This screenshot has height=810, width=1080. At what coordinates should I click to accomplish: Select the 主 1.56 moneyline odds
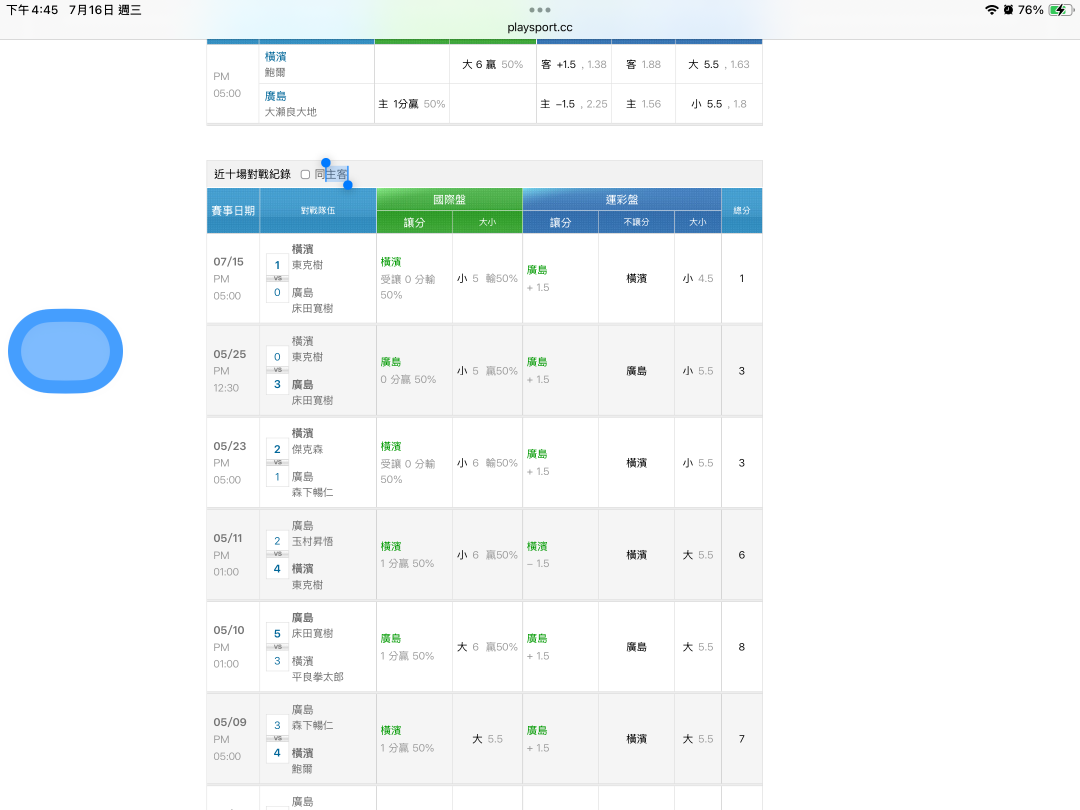coord(643,104)
